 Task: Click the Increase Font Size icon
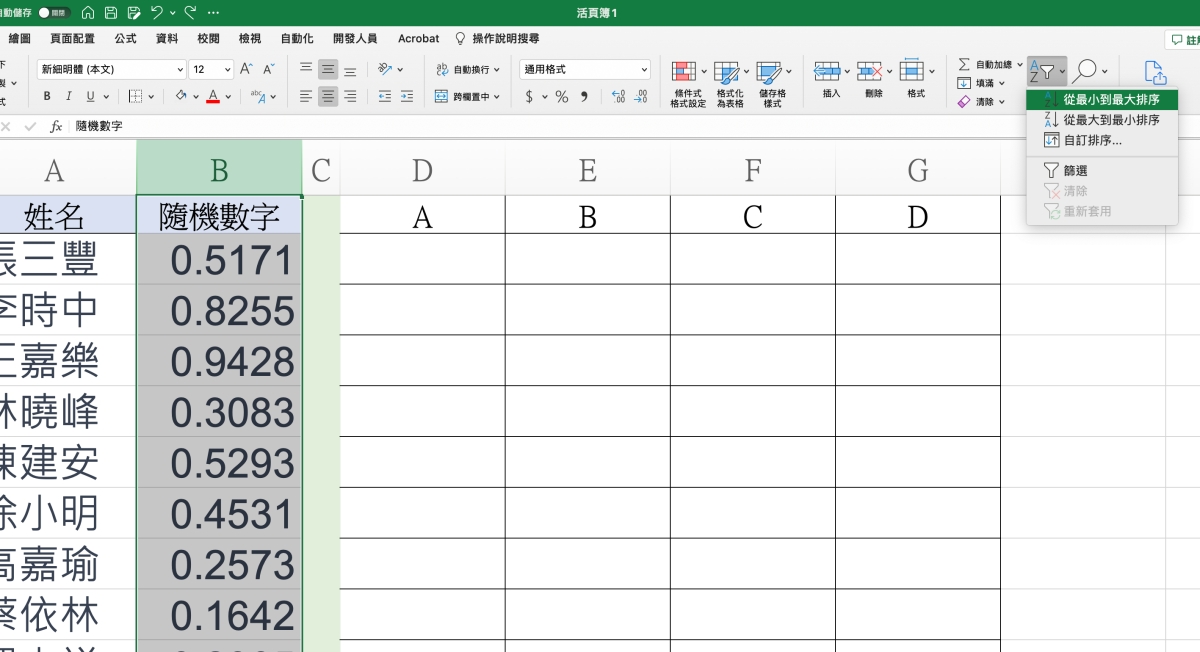pos(247,69)
